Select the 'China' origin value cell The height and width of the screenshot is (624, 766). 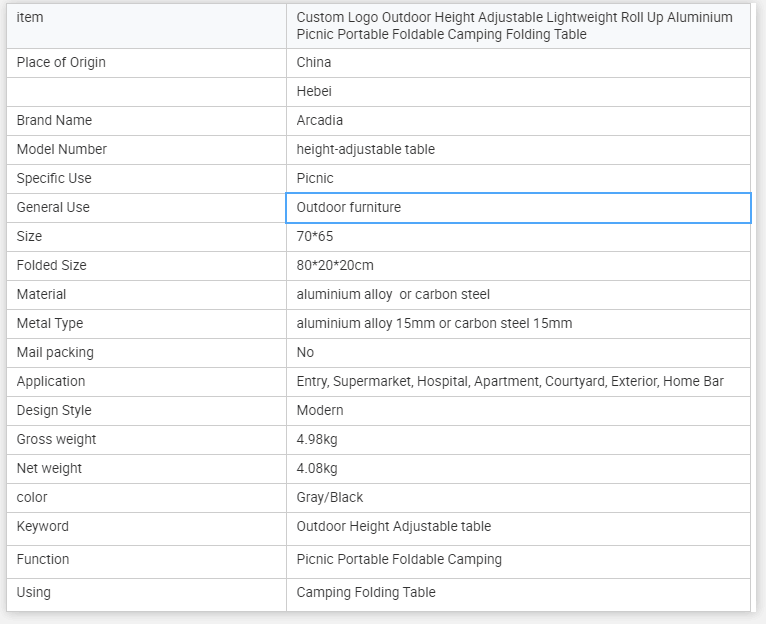(x=314, y=62)
